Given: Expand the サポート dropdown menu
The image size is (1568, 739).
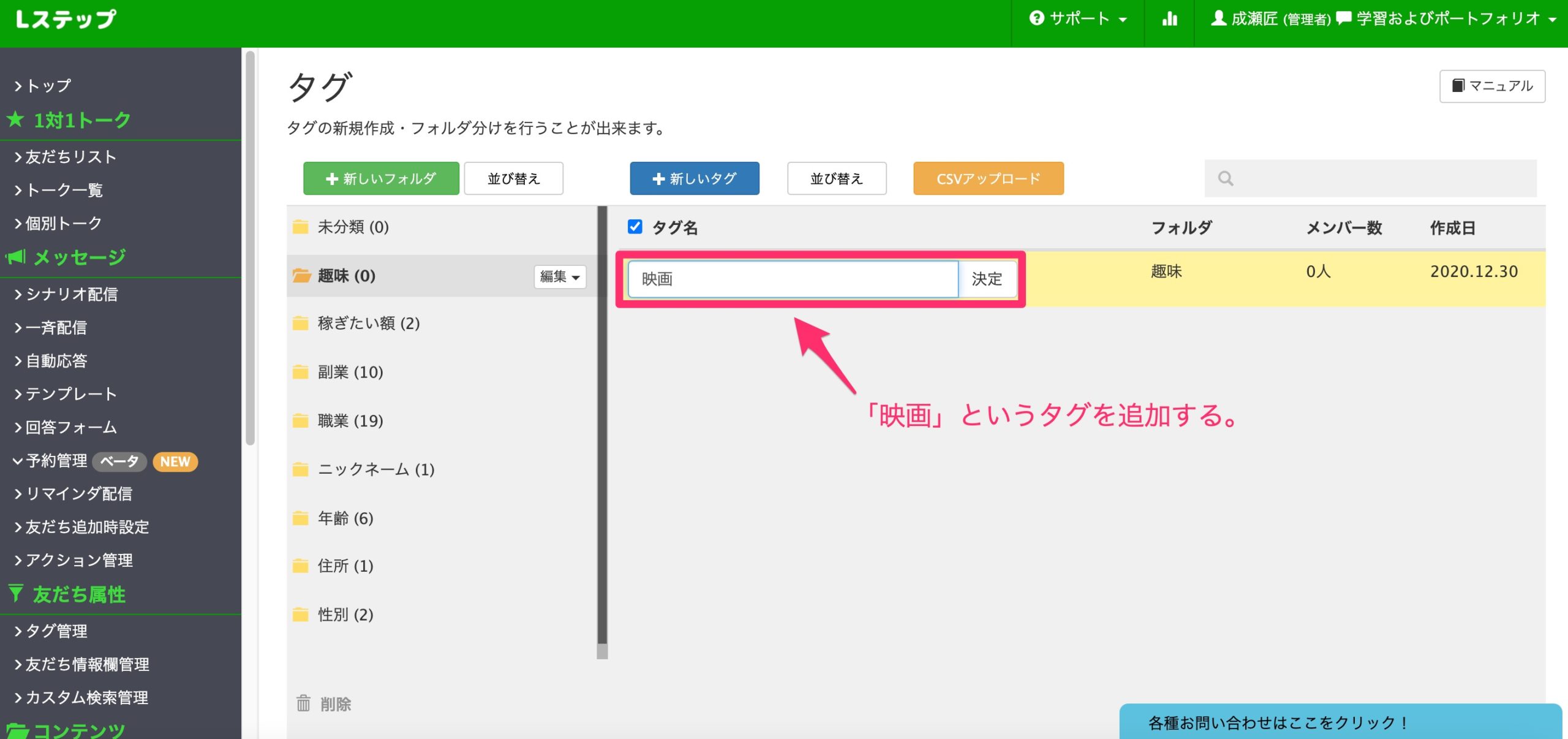Looking at the screenshot, I should 1078,19.
